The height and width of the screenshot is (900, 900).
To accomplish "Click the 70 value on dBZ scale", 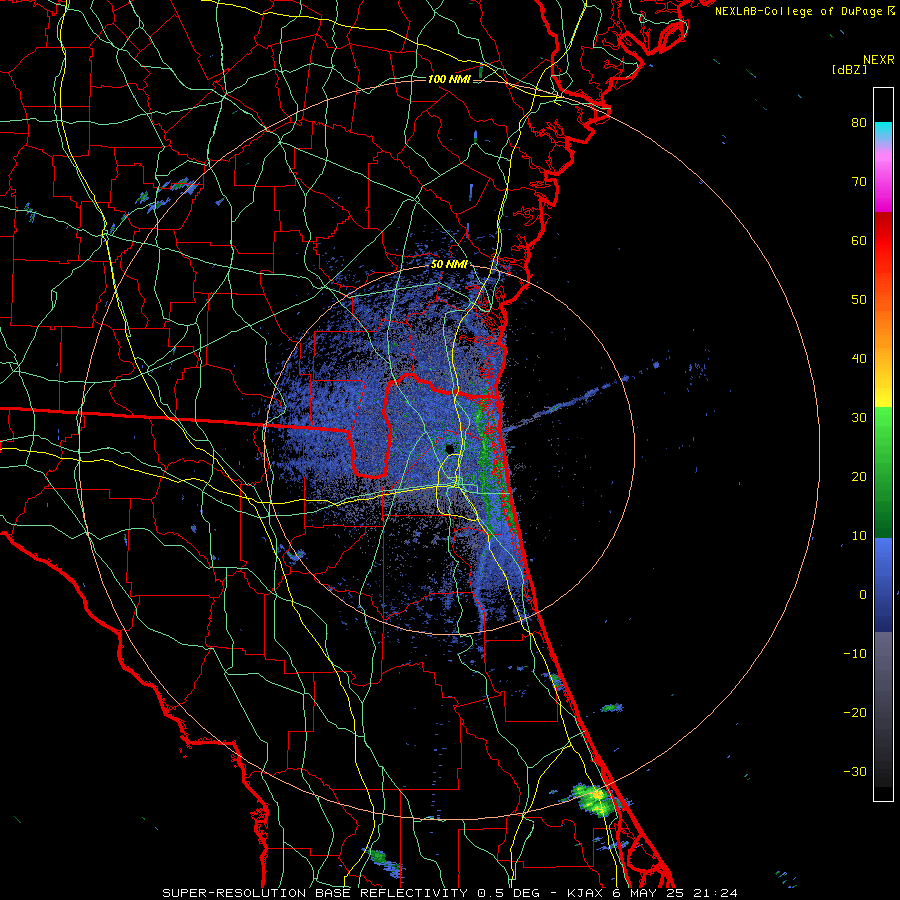I will (x=859, y=181).
